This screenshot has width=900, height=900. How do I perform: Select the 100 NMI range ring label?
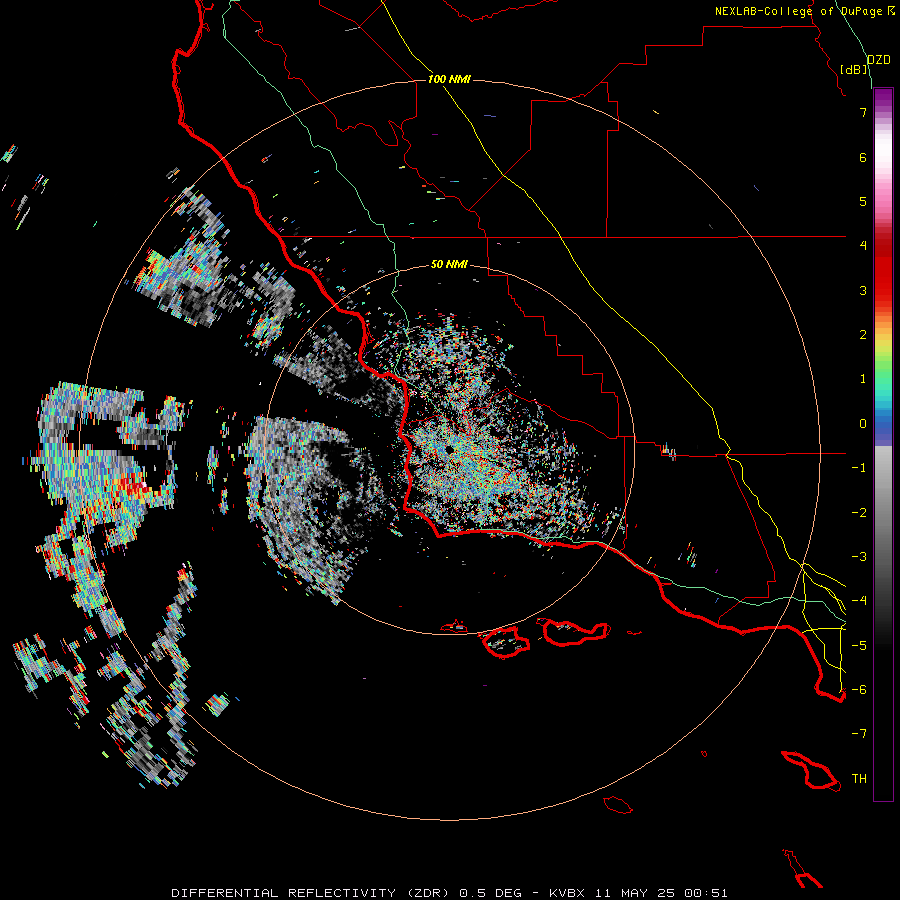coord(449,79)
